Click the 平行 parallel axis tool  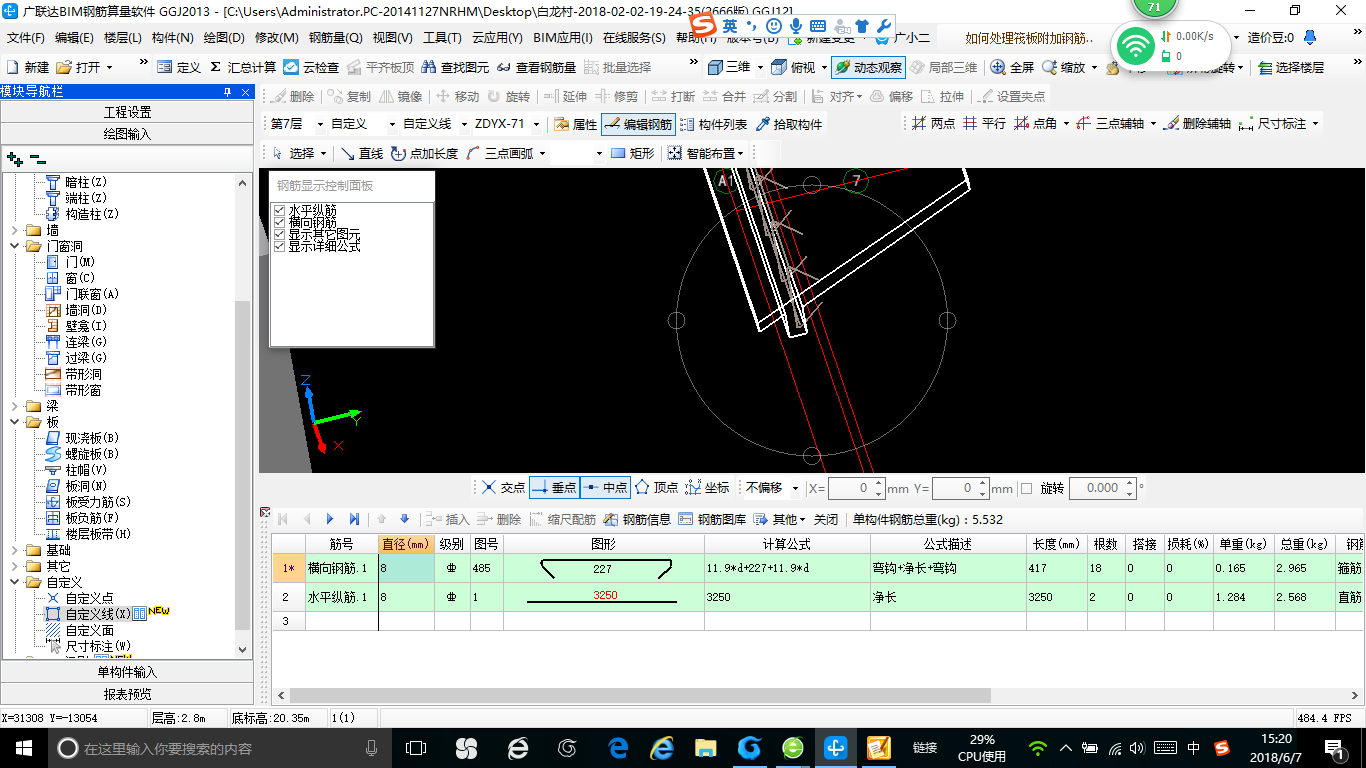click(x=984, y=123)
